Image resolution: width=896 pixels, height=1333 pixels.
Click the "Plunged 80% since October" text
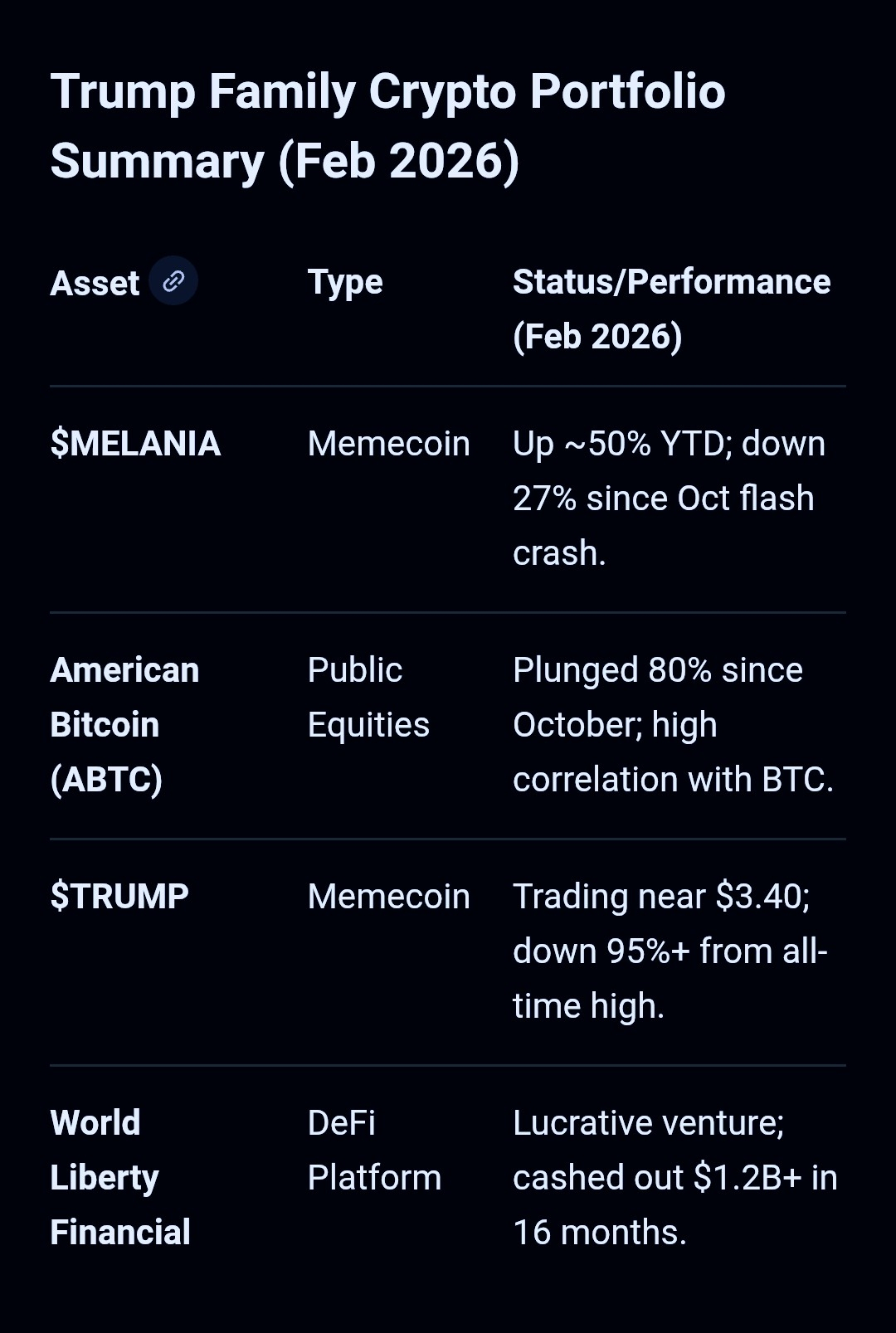(x=657, y=670)
